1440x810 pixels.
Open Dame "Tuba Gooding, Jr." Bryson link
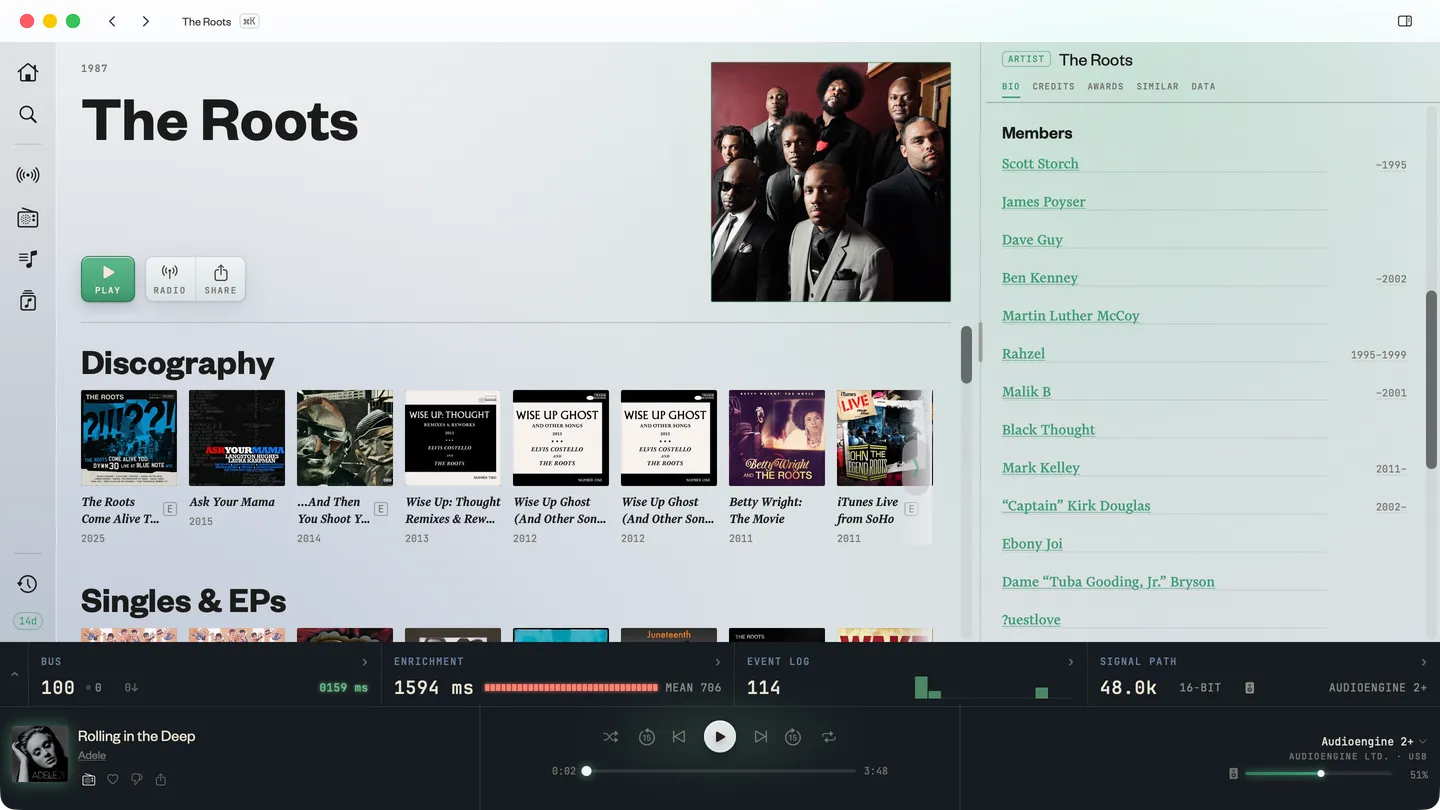[x=1108, y=582]
